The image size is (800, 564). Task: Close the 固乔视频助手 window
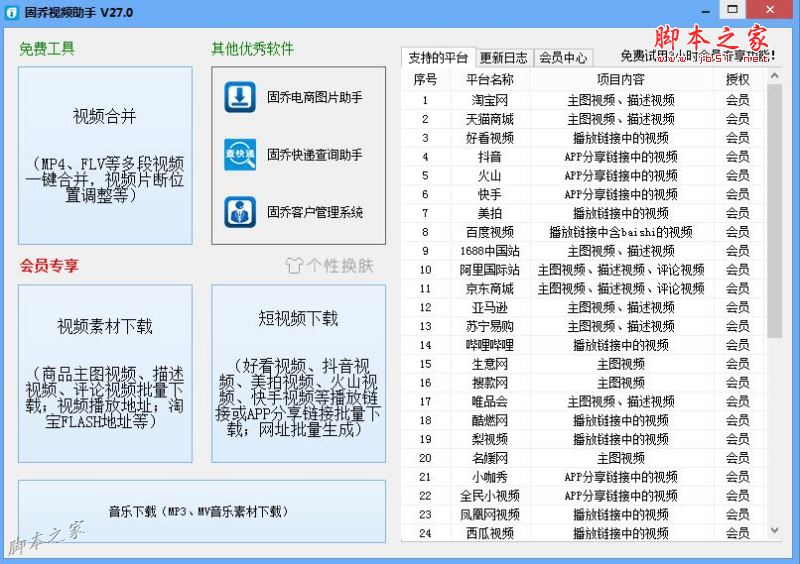click(x=770, y=10)
